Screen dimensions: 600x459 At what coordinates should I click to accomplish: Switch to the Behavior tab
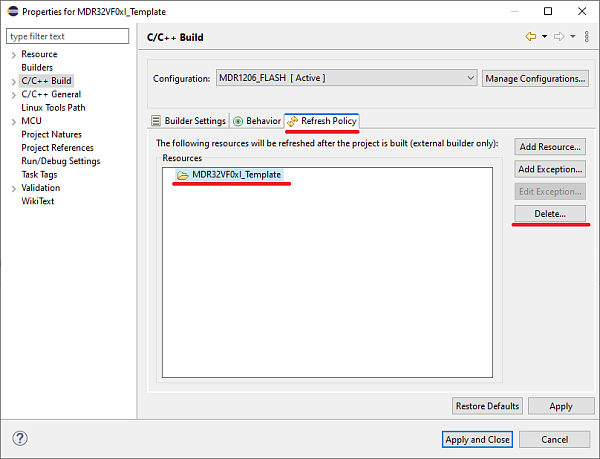click(257, 121)
